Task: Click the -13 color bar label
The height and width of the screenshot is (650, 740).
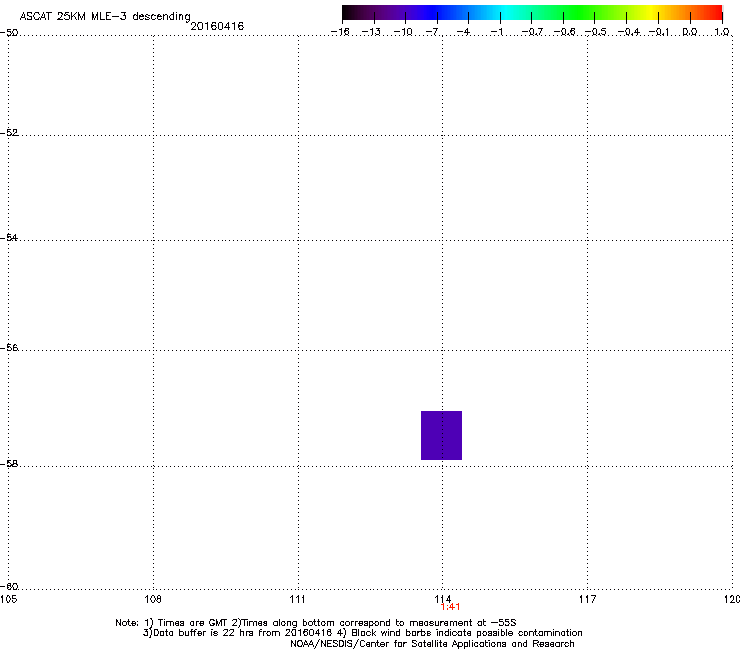Action: click(371, 32)
